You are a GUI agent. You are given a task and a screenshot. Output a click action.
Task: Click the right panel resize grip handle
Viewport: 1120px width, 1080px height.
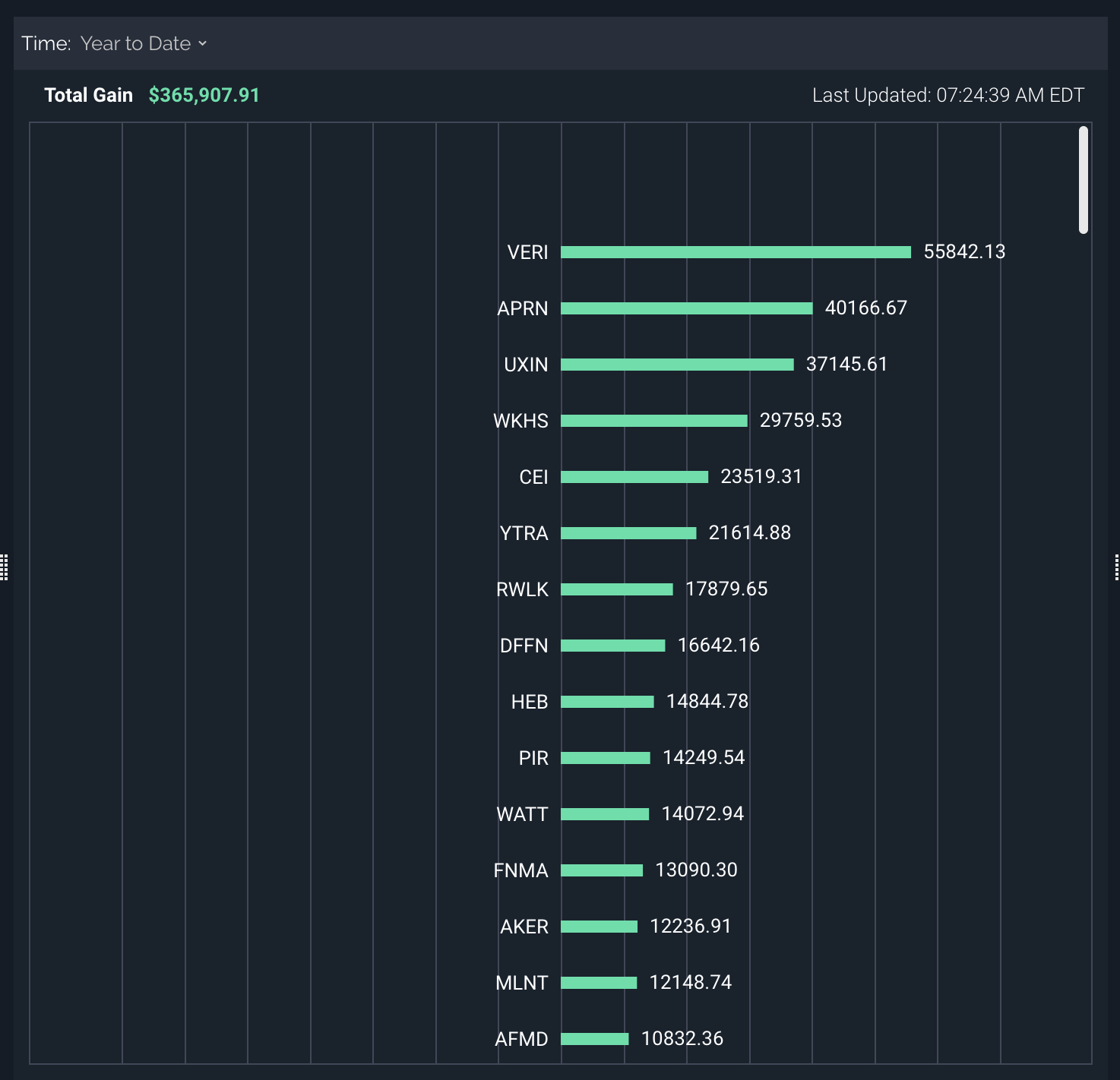1116,567
